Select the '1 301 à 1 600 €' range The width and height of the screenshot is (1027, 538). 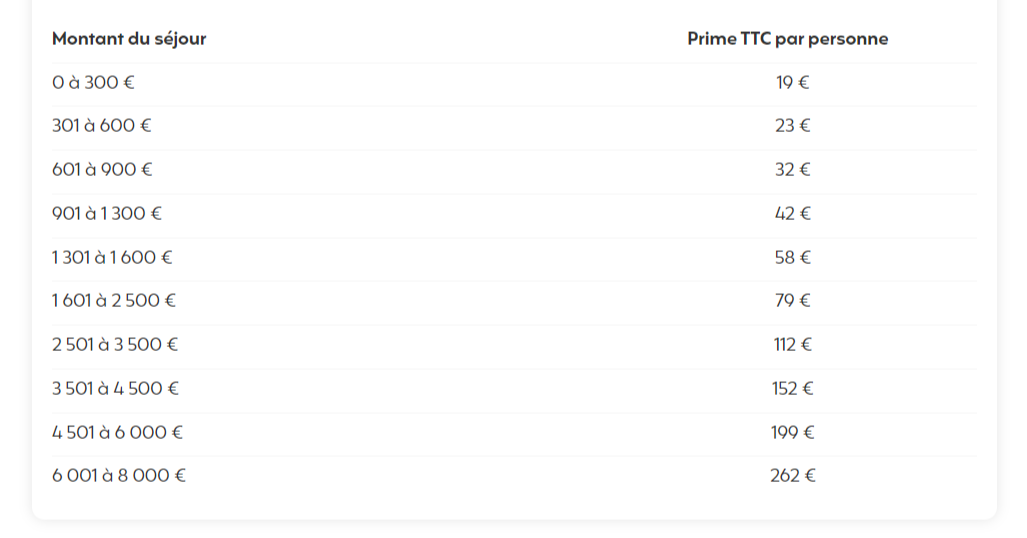112,258
